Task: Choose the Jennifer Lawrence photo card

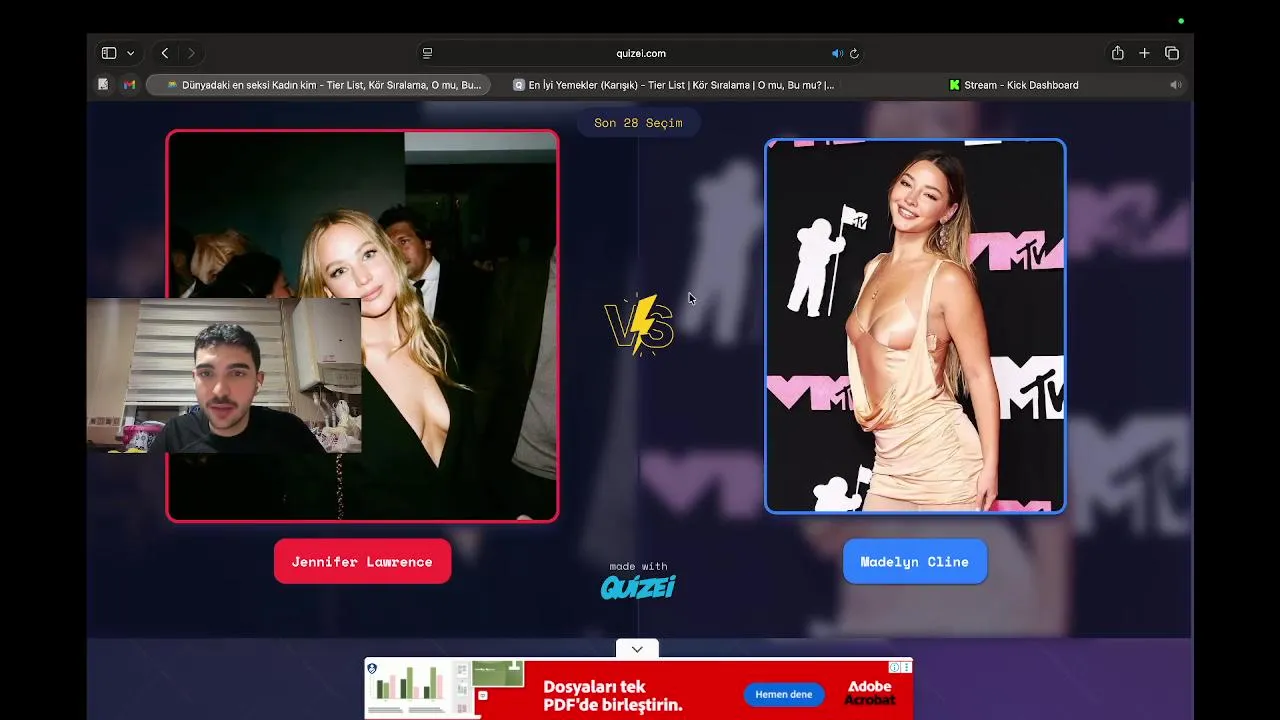Action: tap(362, 326)
